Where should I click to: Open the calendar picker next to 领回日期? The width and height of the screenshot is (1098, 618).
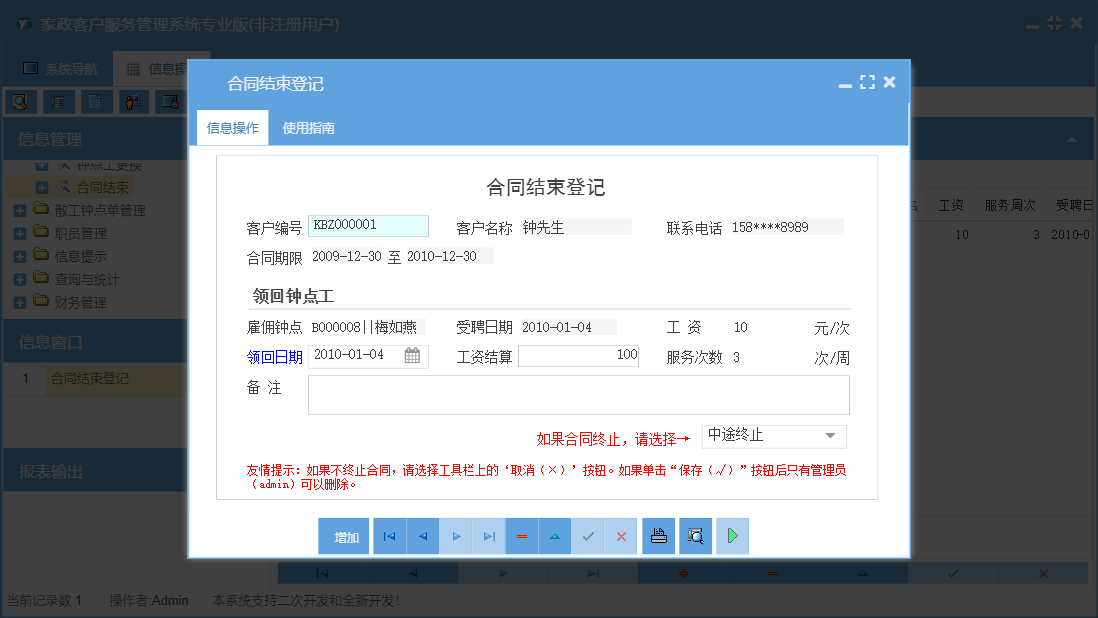tap(414, 355)
